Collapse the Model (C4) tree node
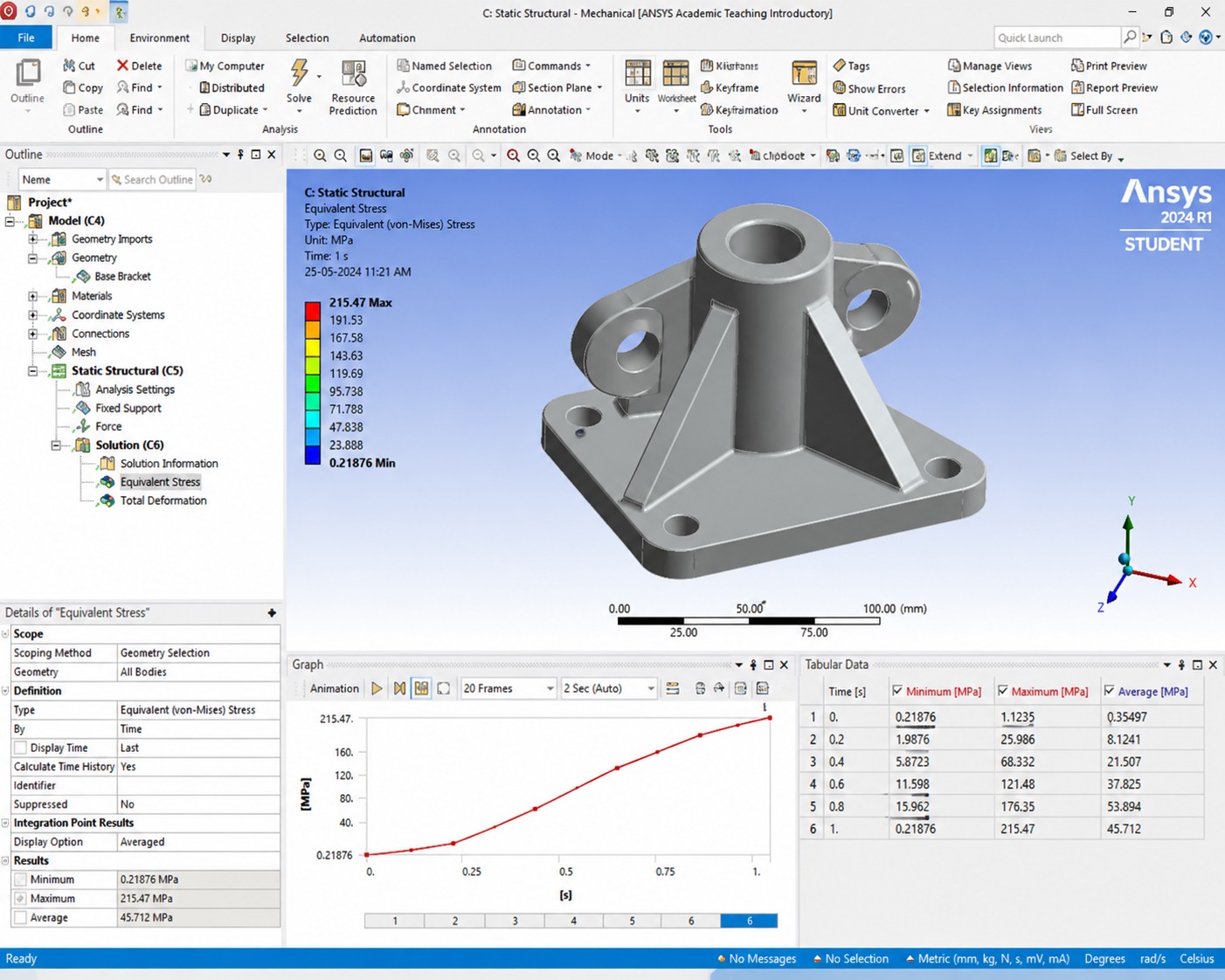Image resolution: width=1225 pixels, height=980 pixels. pyautogui.click(x=10, y=221)
